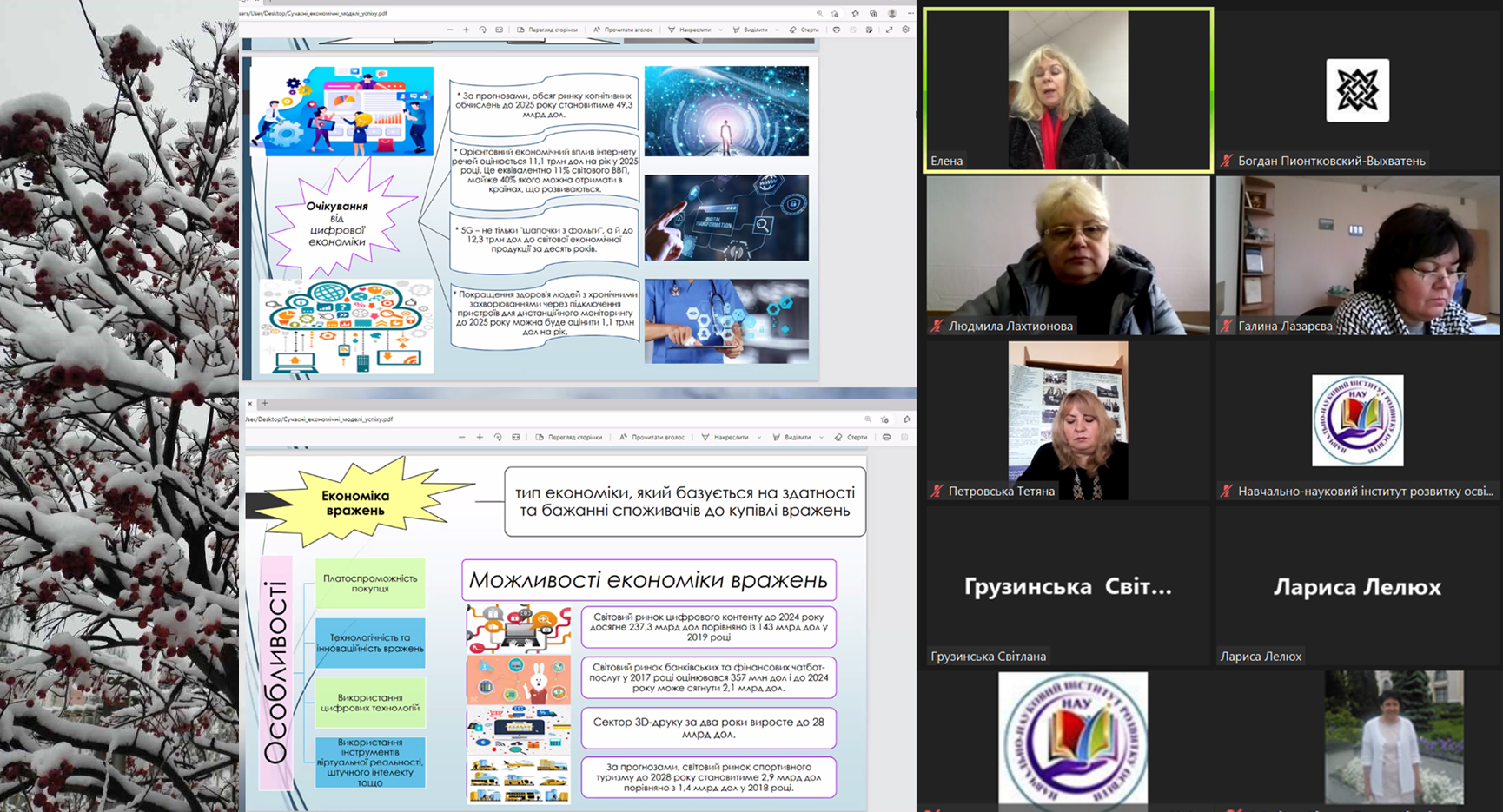This screenshot has height=812, width=1503.
Task: Select Елена's highlighted video tile
Action: pos(1068,90)
